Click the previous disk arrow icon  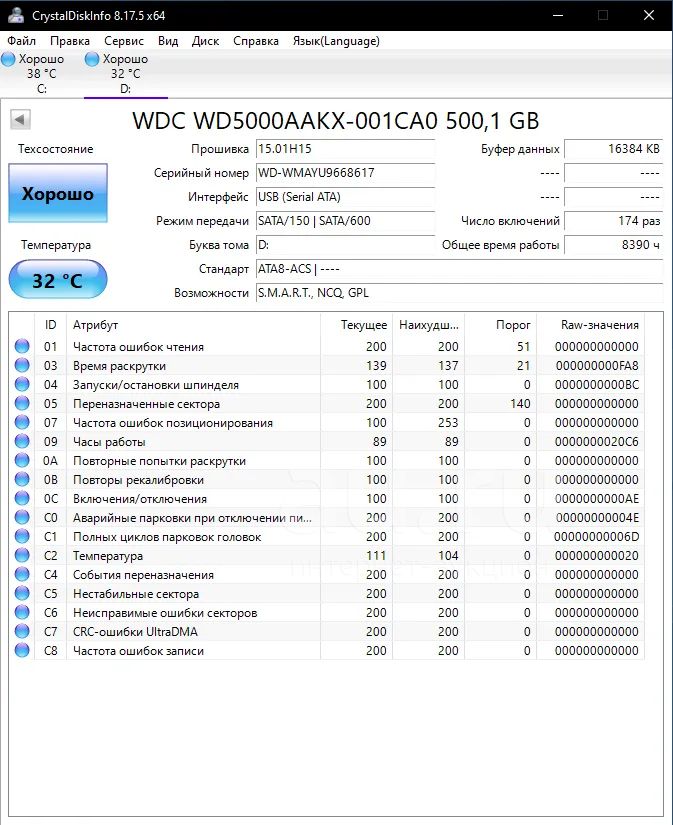tap(21, 119)
